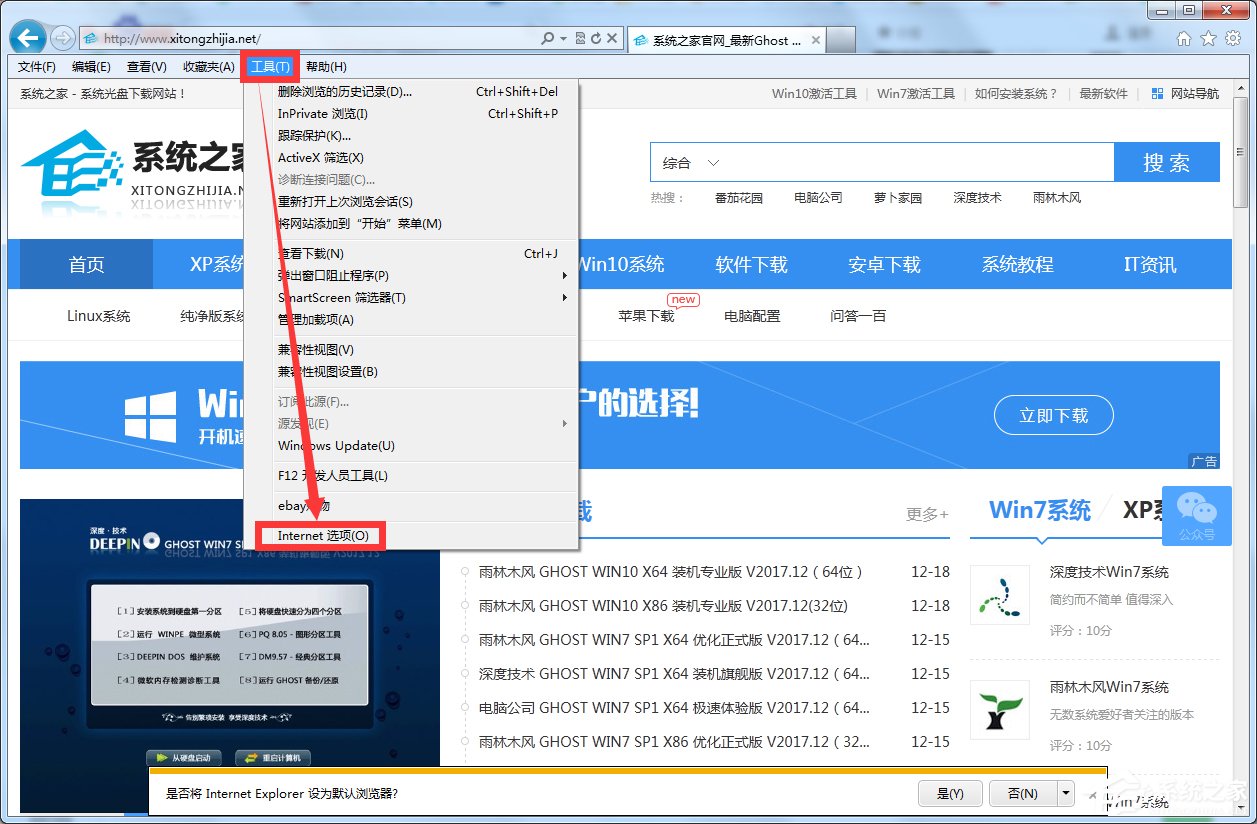Open the 综合 search category dropdown
1257x824 pixels.
pos(690,162)
